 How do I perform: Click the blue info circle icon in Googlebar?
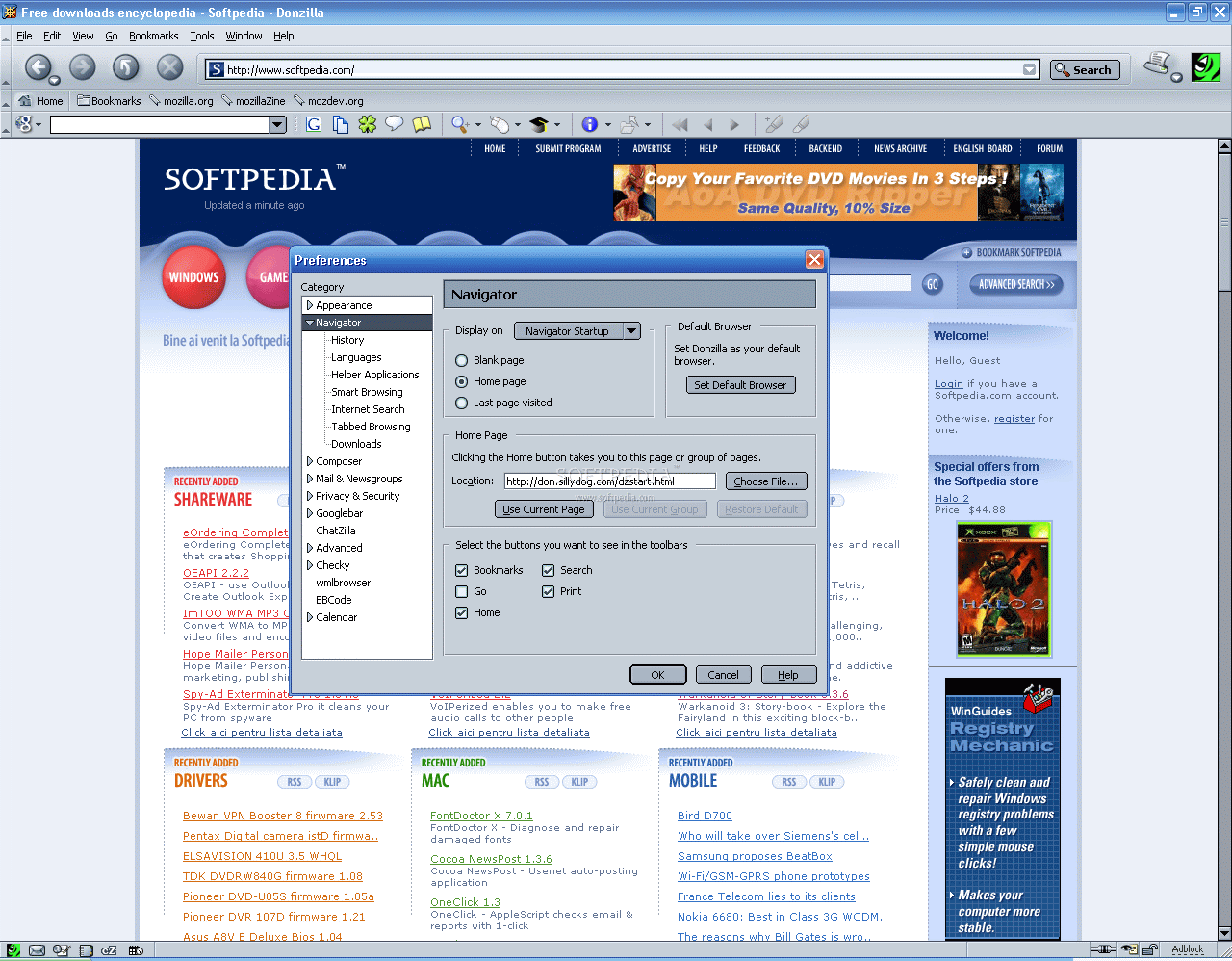click(x=590, y=124)
